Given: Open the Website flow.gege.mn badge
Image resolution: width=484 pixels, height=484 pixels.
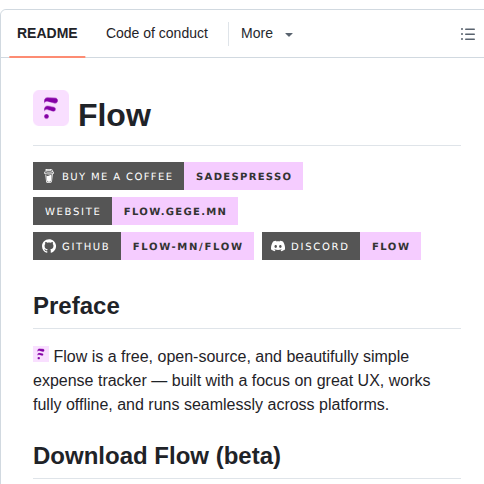Looking at the screenshot, I should point(135,211).
